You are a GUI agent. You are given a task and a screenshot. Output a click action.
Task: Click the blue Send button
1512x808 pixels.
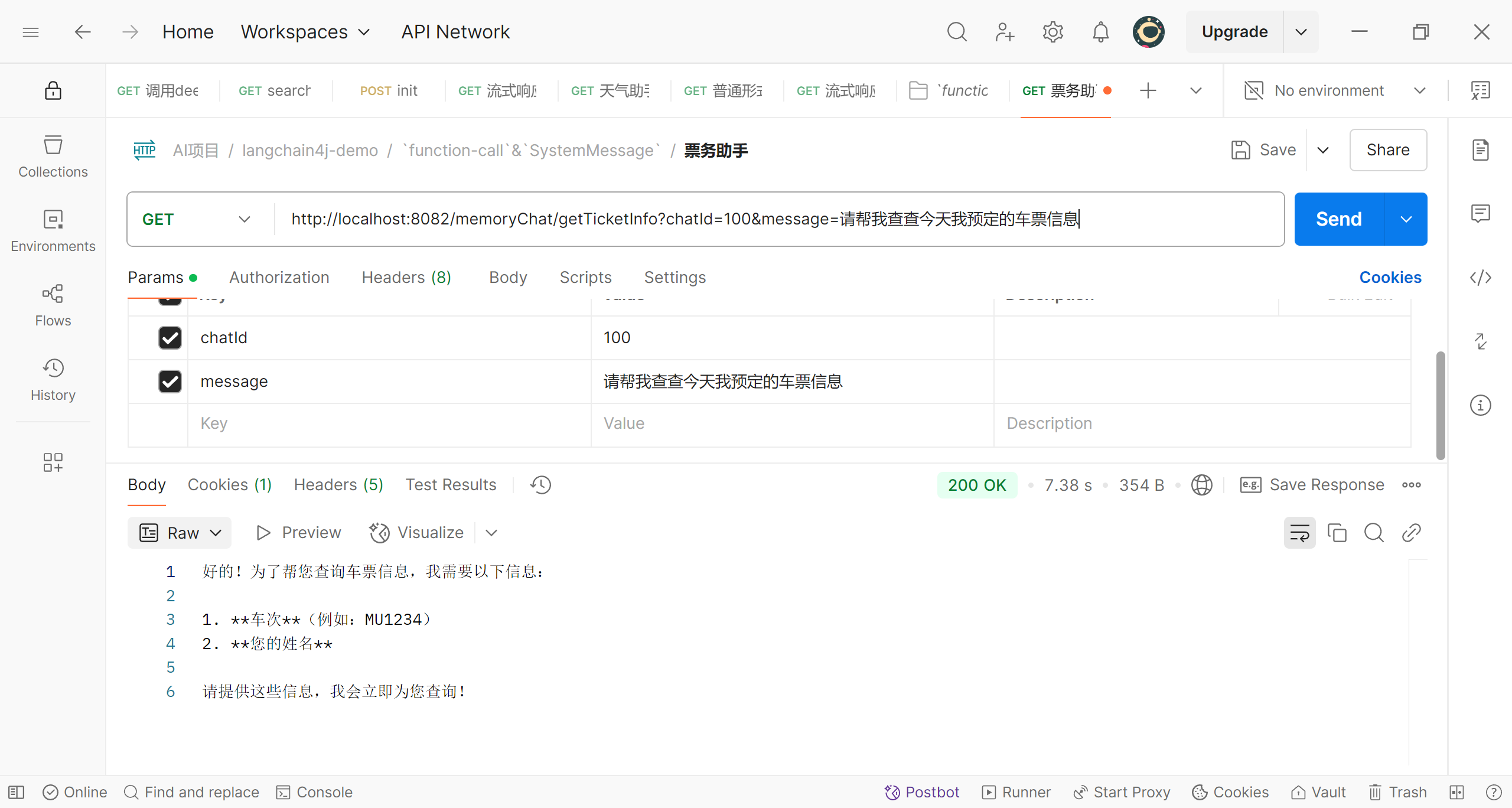coord(1338,219)
